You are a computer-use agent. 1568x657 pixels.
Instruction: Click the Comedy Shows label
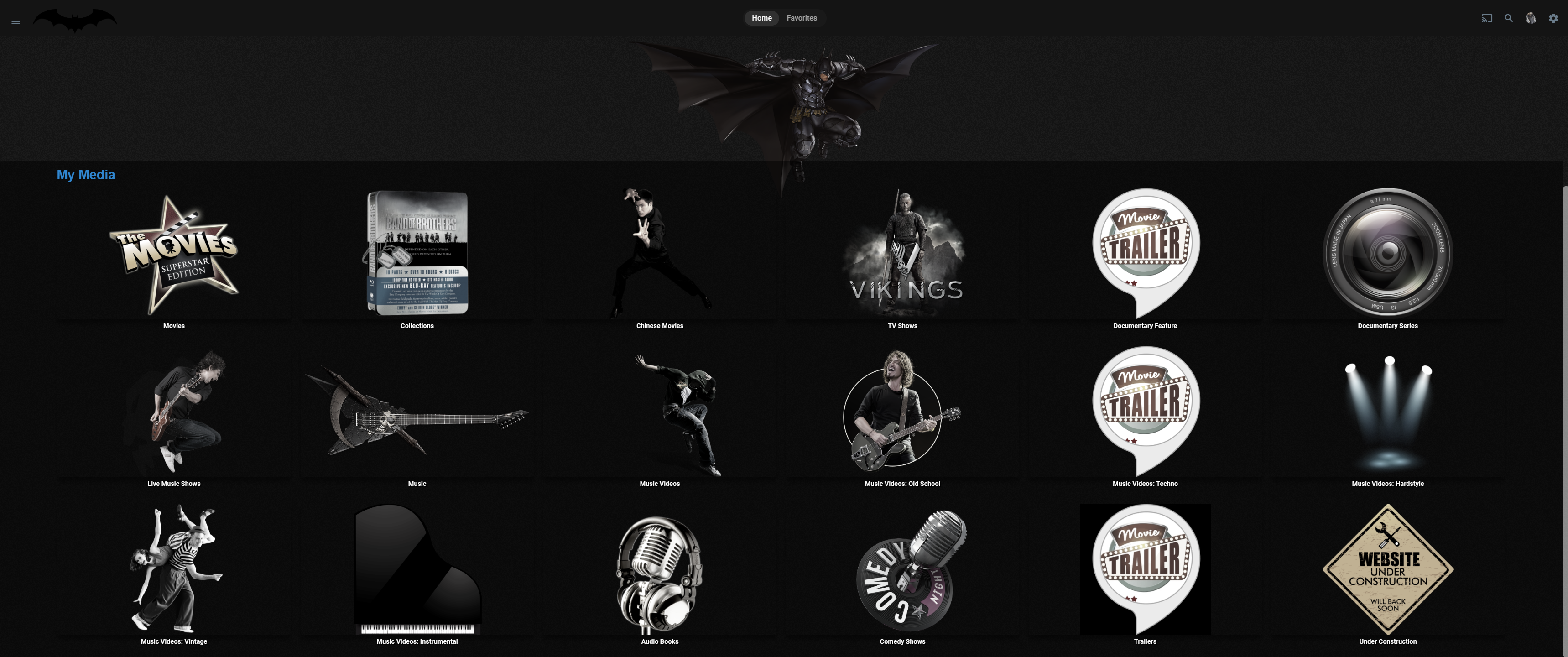(x=902, y=641)
